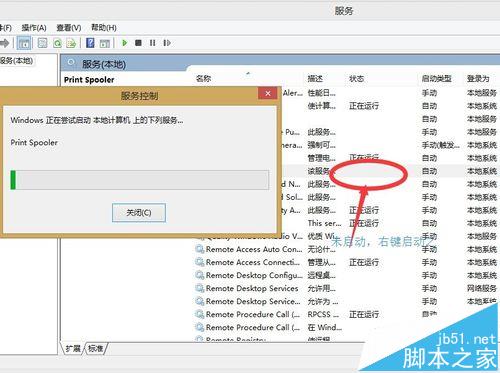This screenshot has height=373, width=500.
Task: Click the 优质 Wi... description cell
Action: [x=321, y=236]
